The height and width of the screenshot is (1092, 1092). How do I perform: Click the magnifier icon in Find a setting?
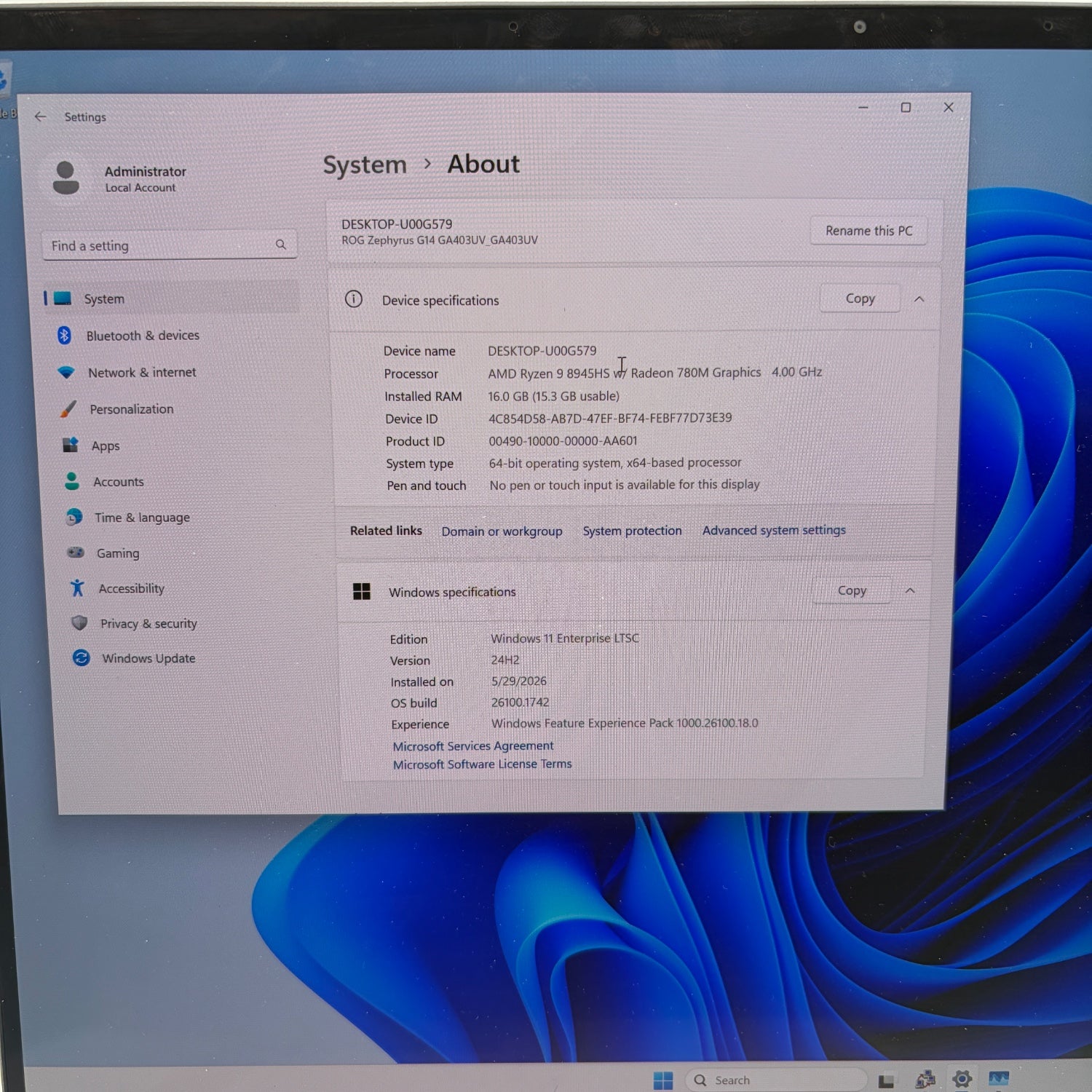click(x=281, y=245)
